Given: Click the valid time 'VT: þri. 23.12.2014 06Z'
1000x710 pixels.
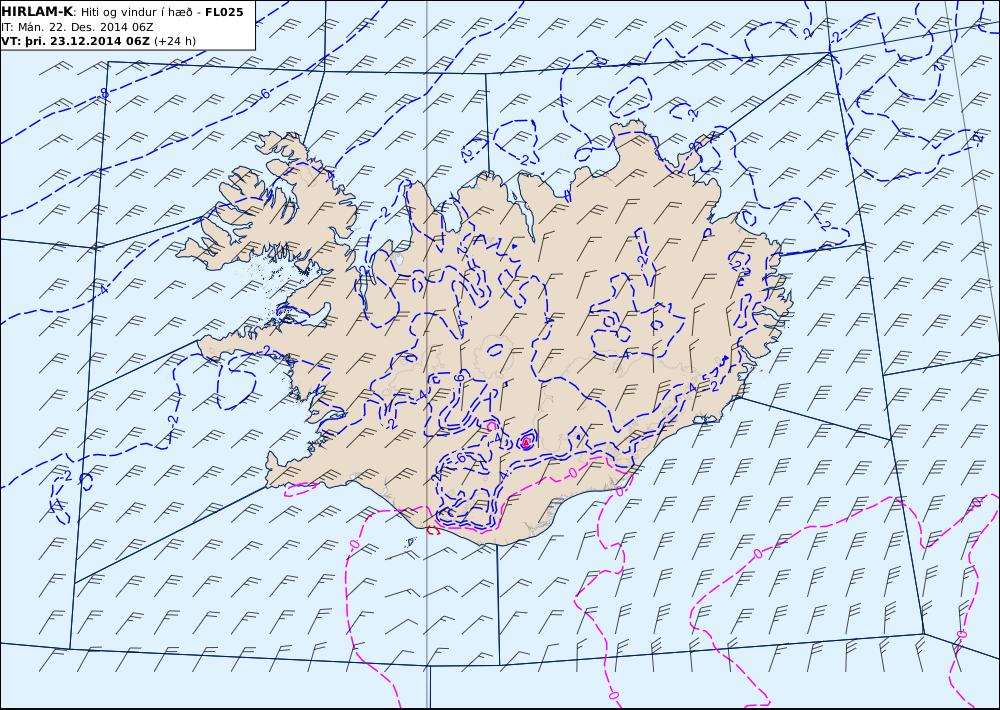Looking at the screenshot, I should (76, 41).
